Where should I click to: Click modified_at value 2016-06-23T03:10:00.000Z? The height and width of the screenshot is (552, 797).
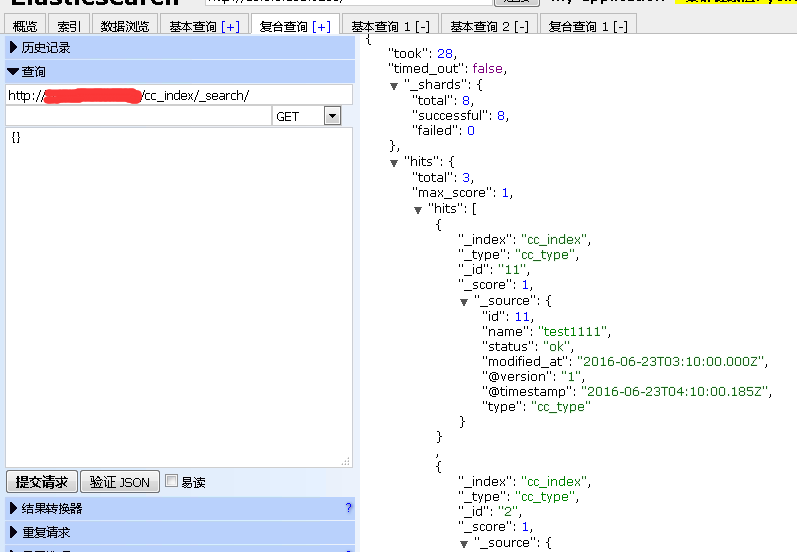tap(670, 361)
